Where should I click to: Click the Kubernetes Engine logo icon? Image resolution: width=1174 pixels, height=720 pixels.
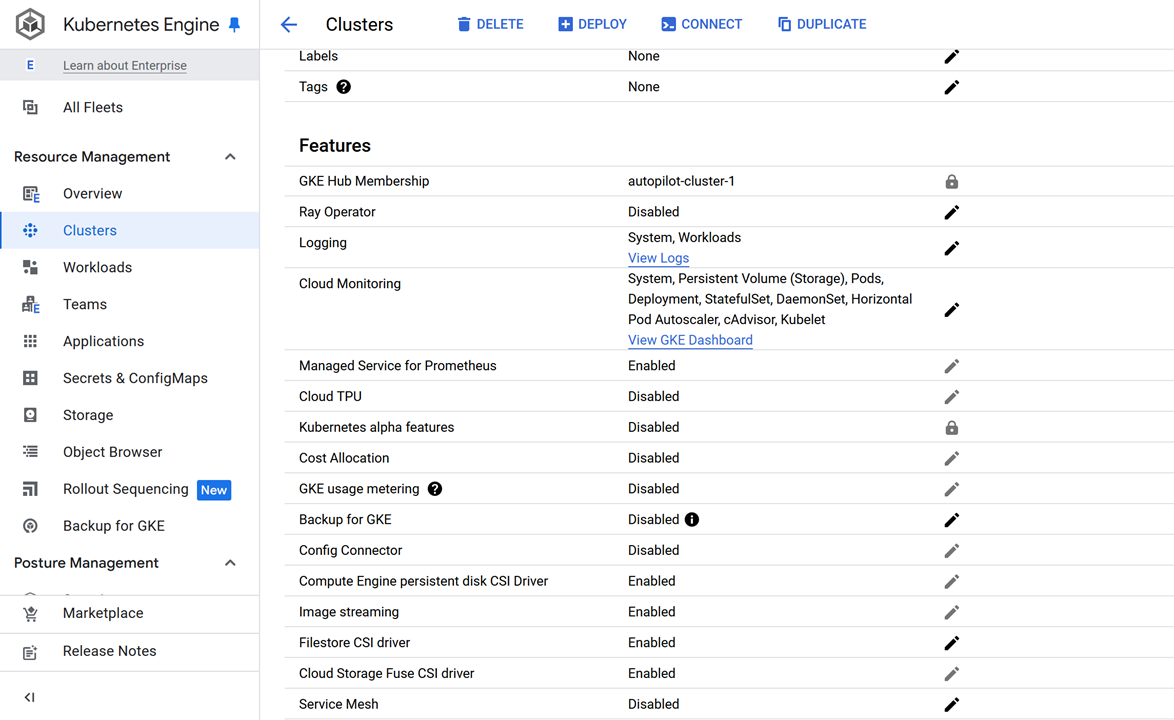click(31, 24)
